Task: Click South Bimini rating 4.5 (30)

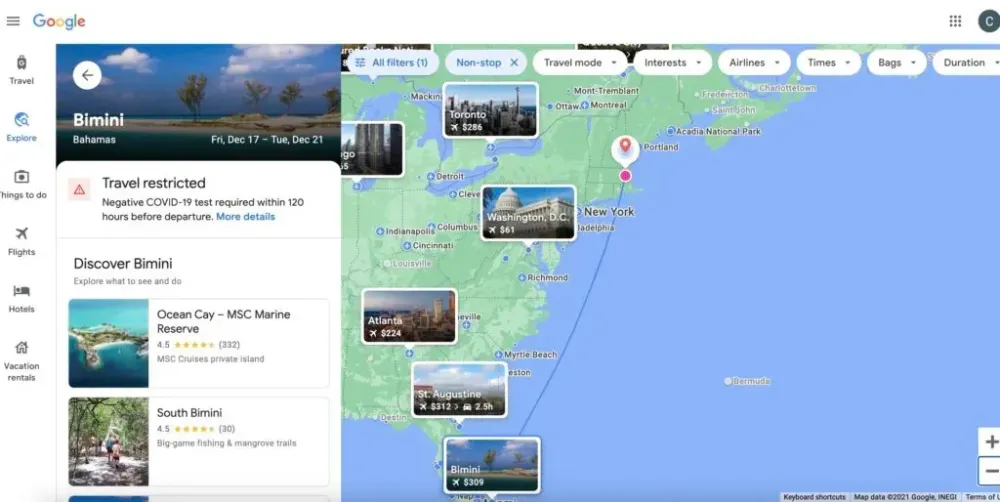Action: pos(196,429)
